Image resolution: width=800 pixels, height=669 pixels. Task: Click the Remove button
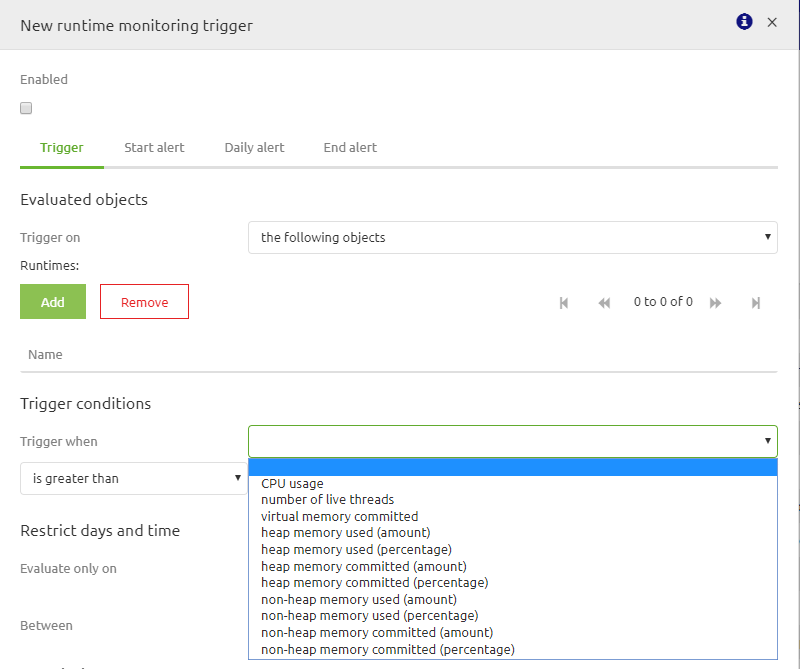point(144,301)
